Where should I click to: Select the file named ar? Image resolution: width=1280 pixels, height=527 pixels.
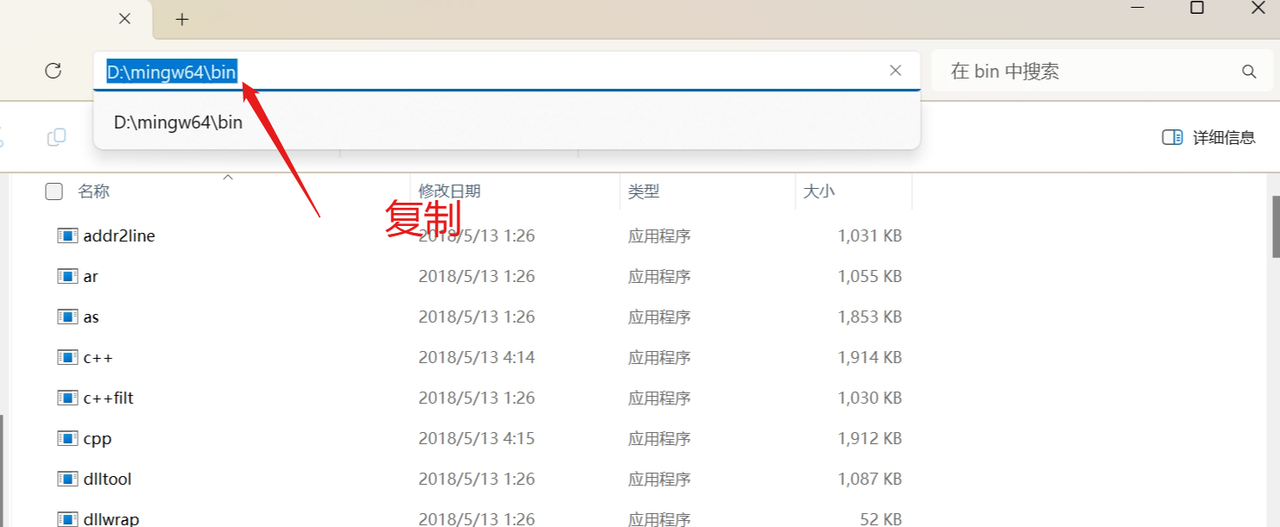(91, 277)
